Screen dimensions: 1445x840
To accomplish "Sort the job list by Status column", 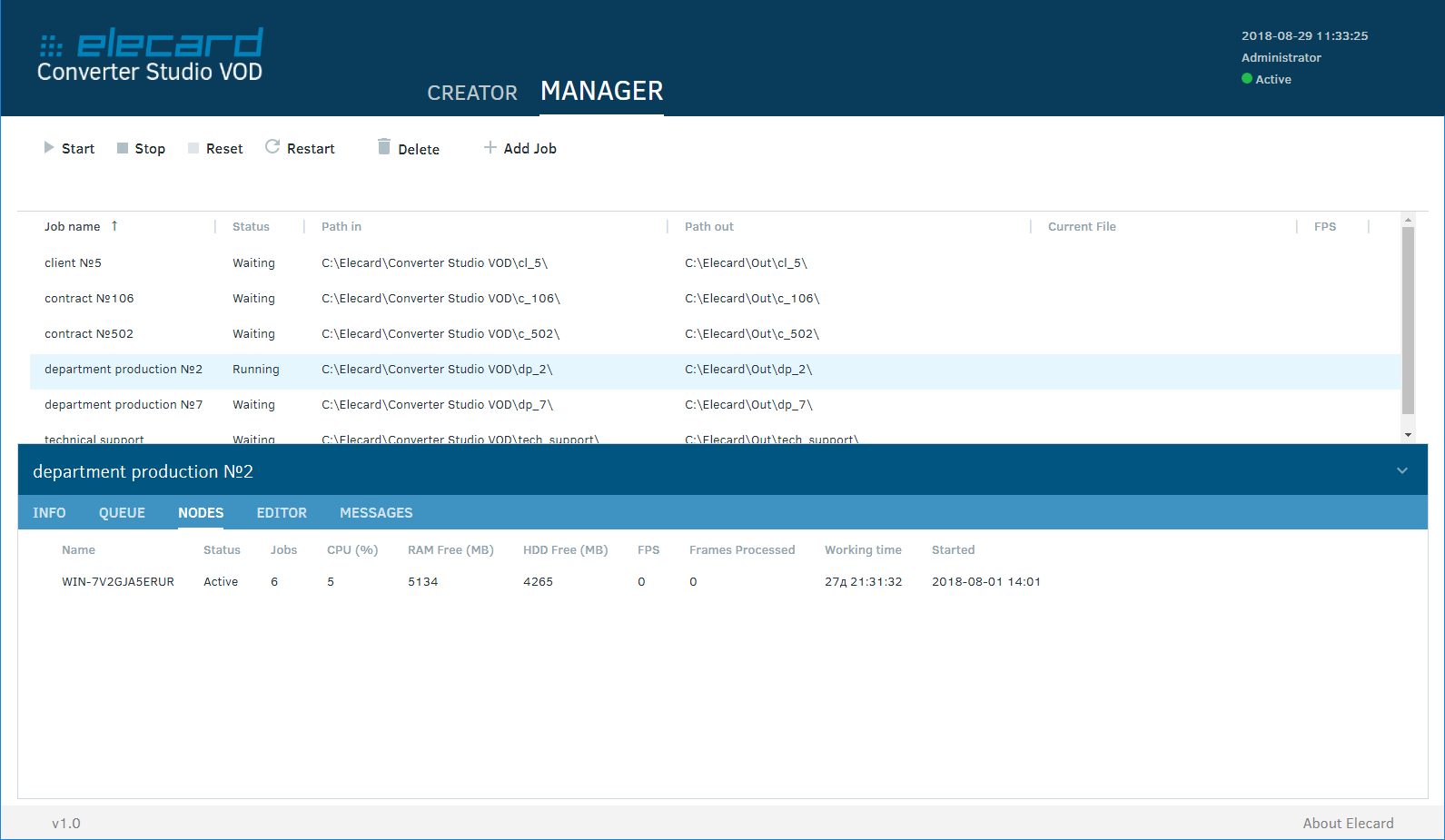I will (x=251, y=227).
